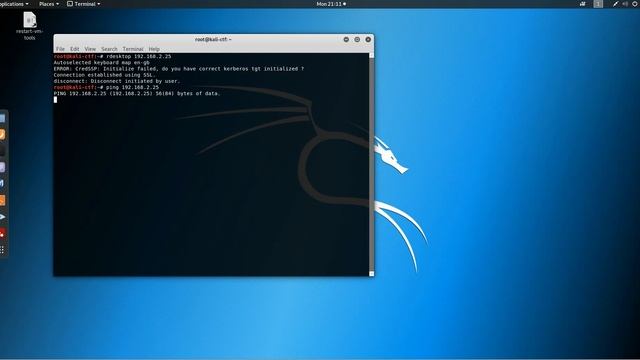640x360 pixels.
Task: Open the Search menu in terminal
Action: click(x=109, y=49)
